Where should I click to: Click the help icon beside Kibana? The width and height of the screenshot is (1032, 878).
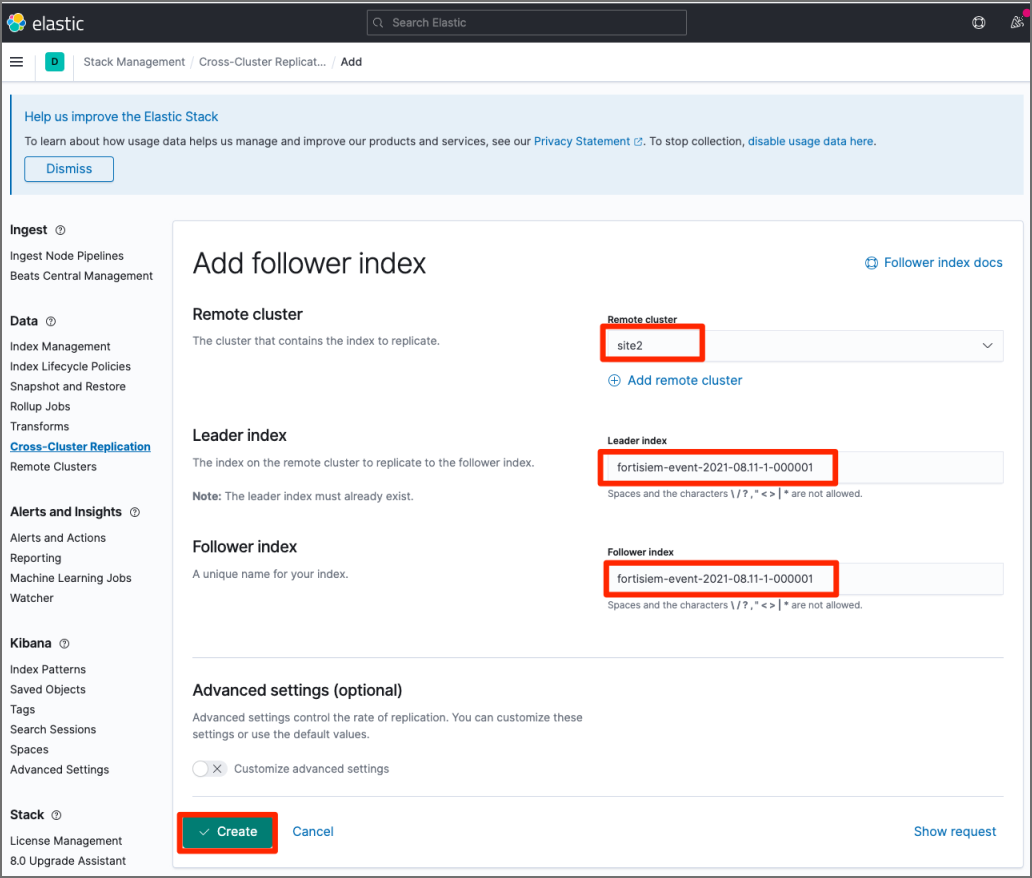tap(65, 644)
